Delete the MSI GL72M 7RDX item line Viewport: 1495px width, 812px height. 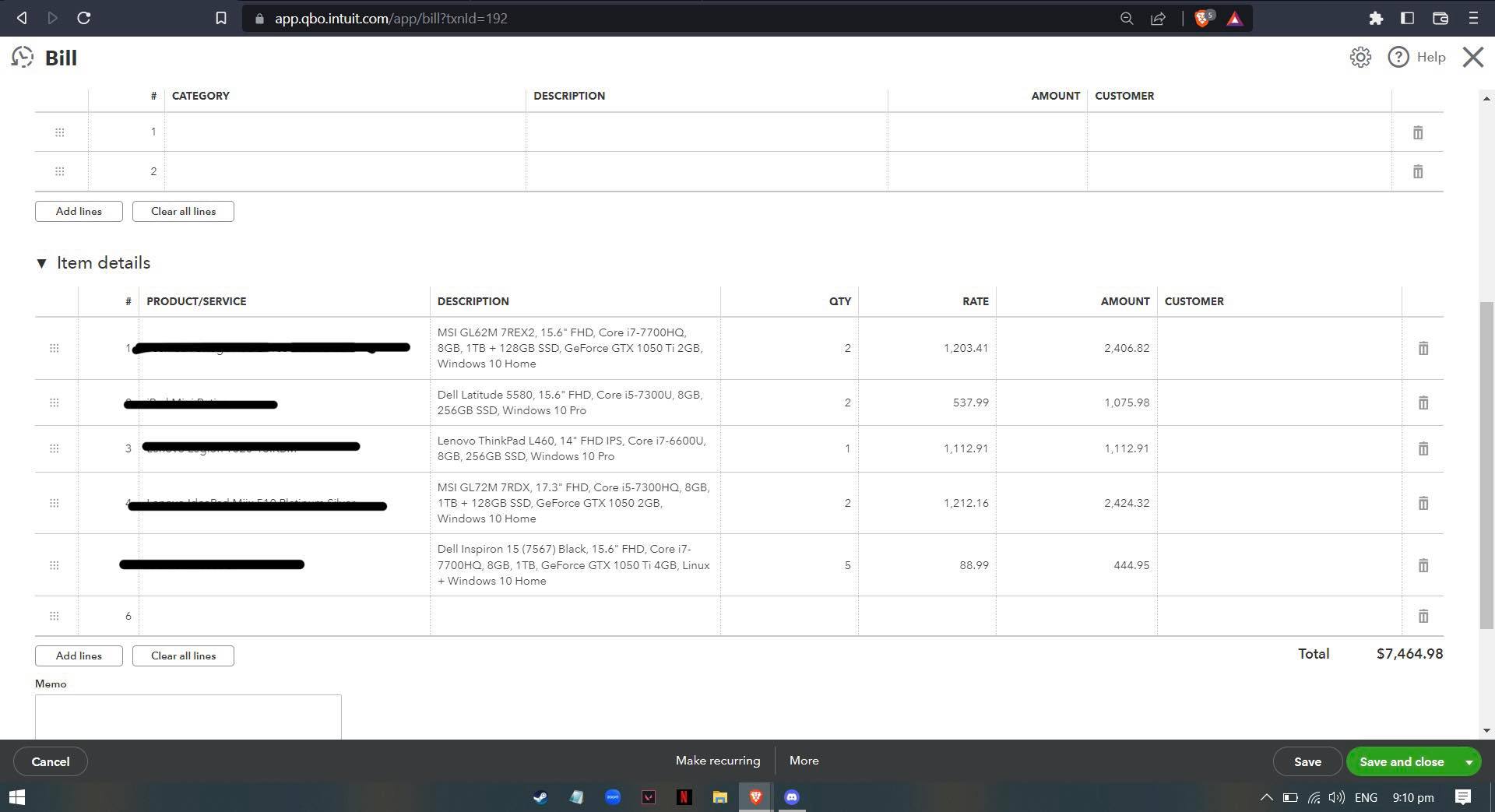1423,503
